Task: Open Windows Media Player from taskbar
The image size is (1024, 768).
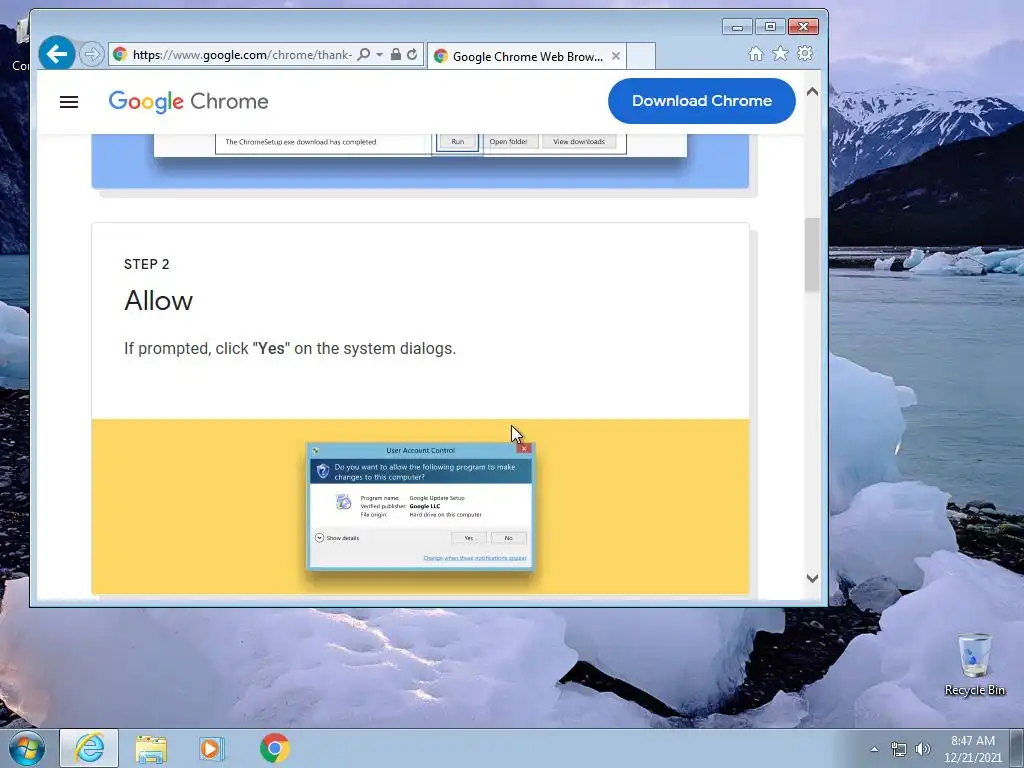Action: point(212,748)
